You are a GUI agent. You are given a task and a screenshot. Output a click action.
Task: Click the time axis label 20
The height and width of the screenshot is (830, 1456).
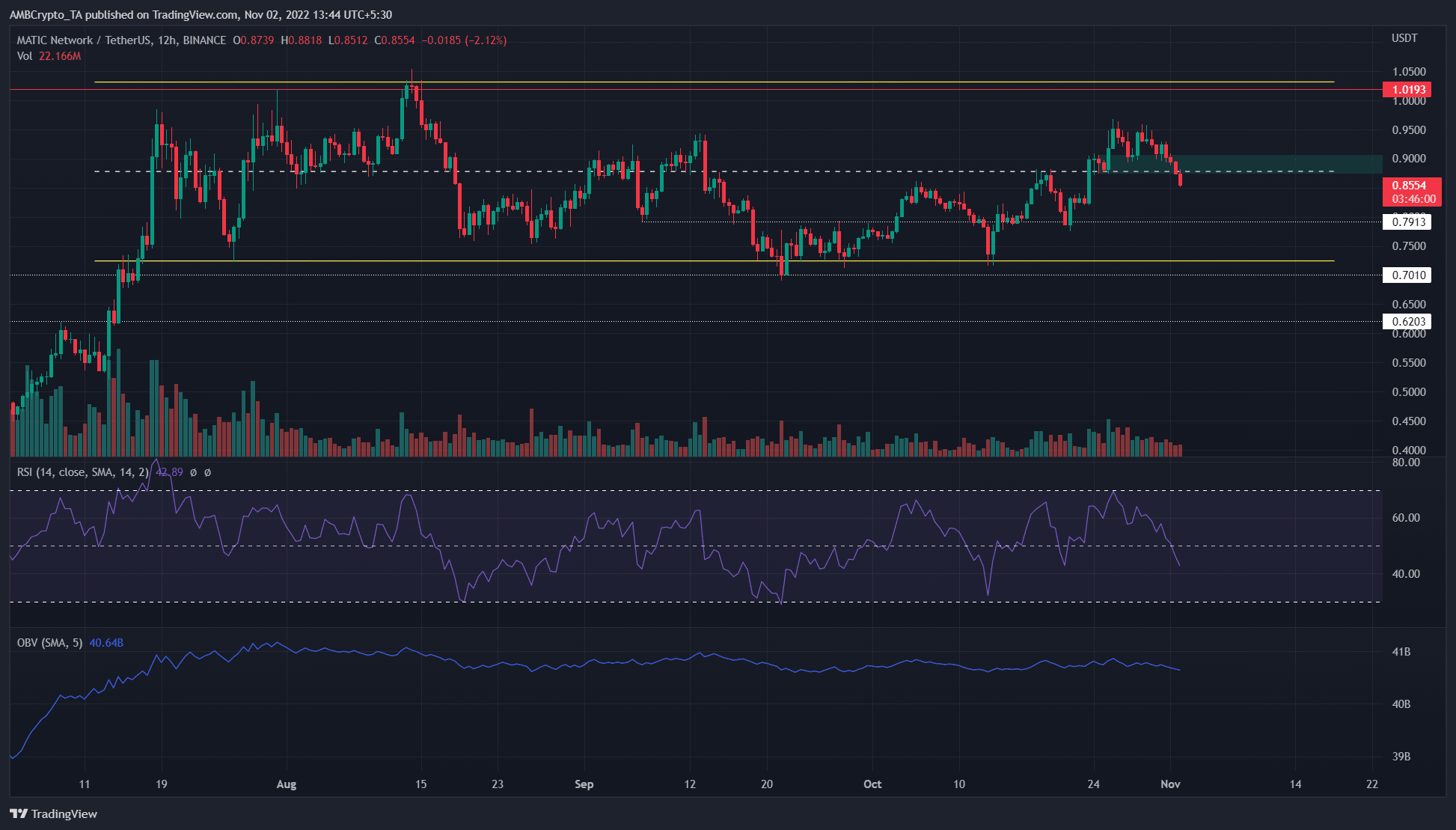pyautogui.click(x=767, y=784)
